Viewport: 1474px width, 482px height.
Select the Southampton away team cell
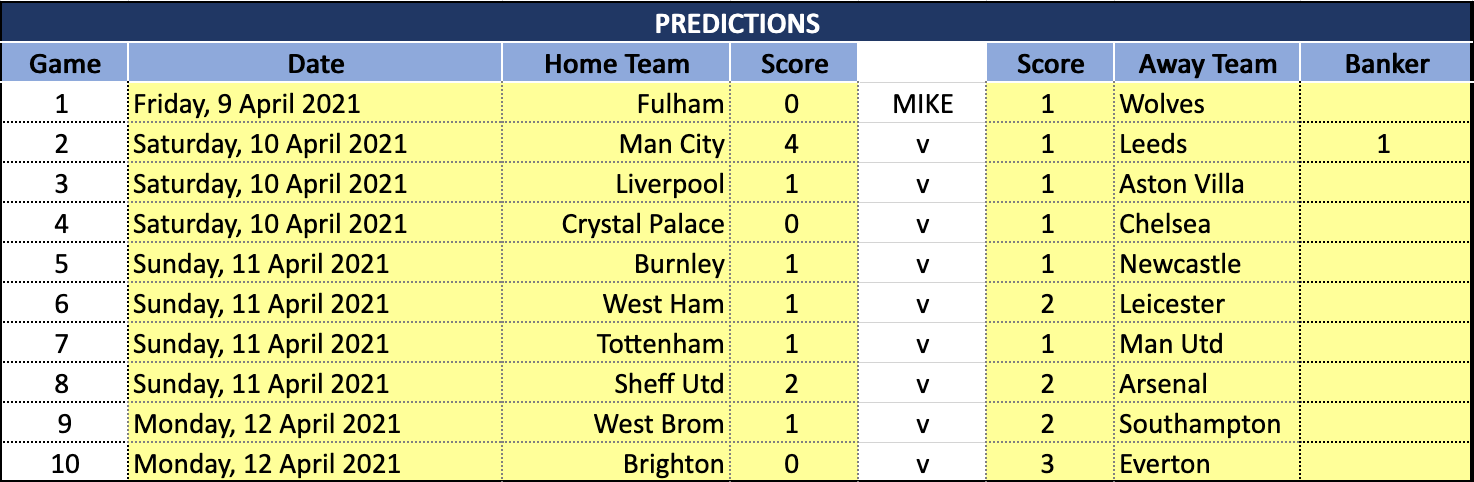[x=1207, y=424]
